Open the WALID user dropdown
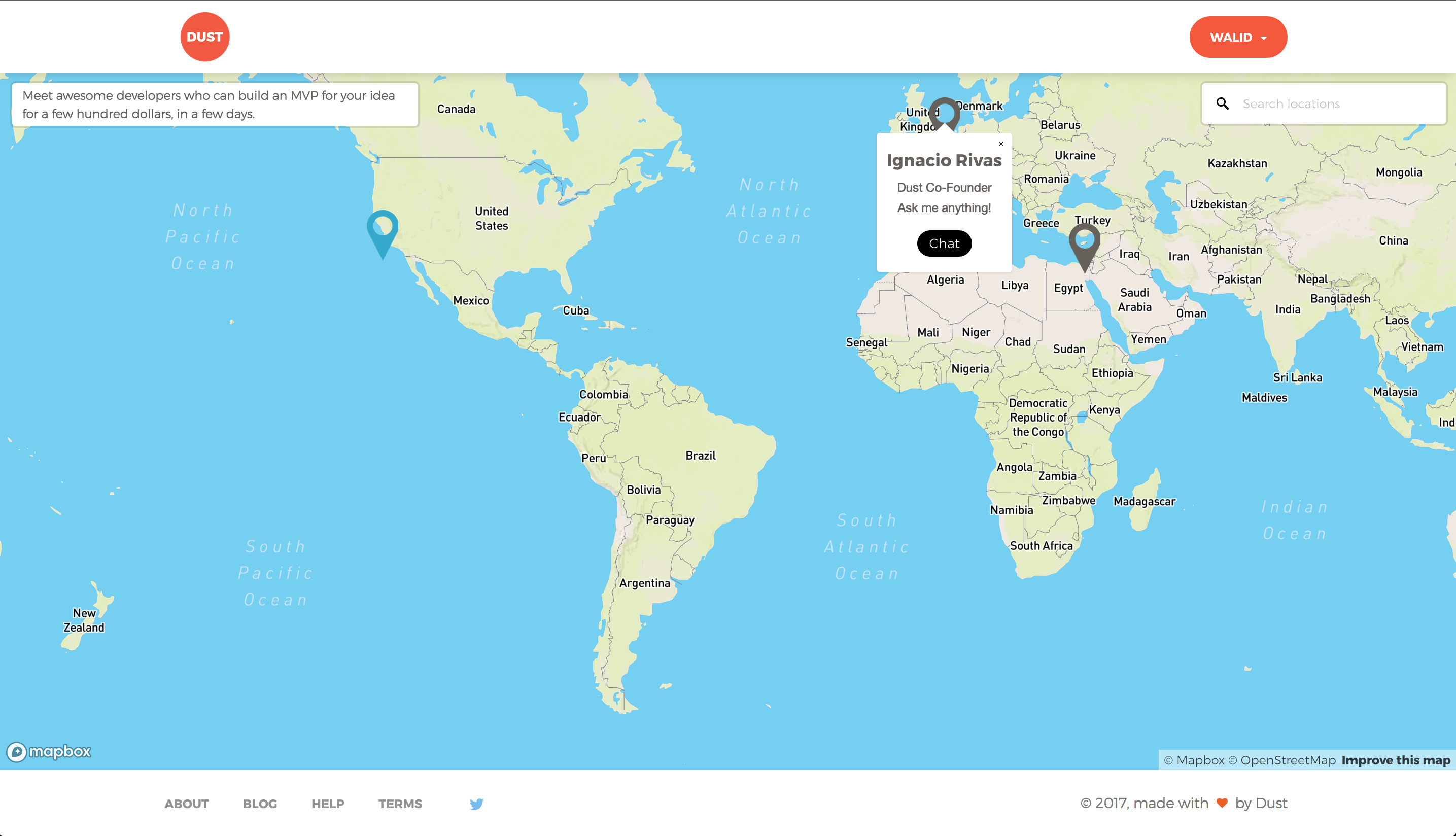Screen dimensions: 1456x836 1238,38
